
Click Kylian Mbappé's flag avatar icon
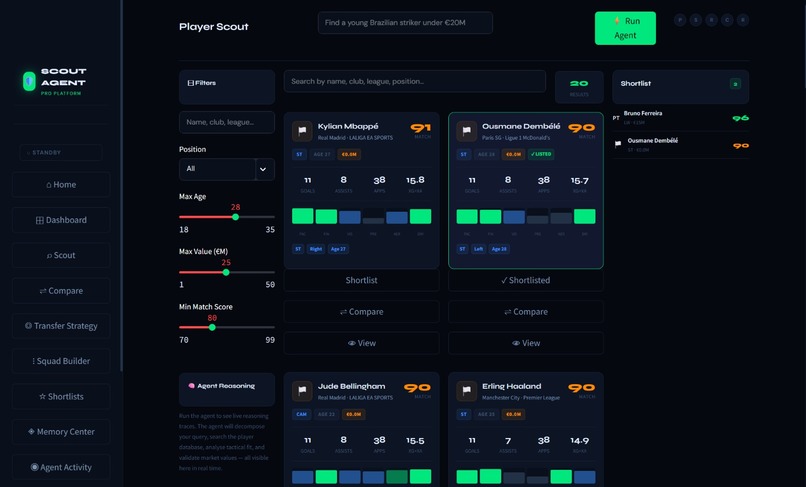click(302, 131)
